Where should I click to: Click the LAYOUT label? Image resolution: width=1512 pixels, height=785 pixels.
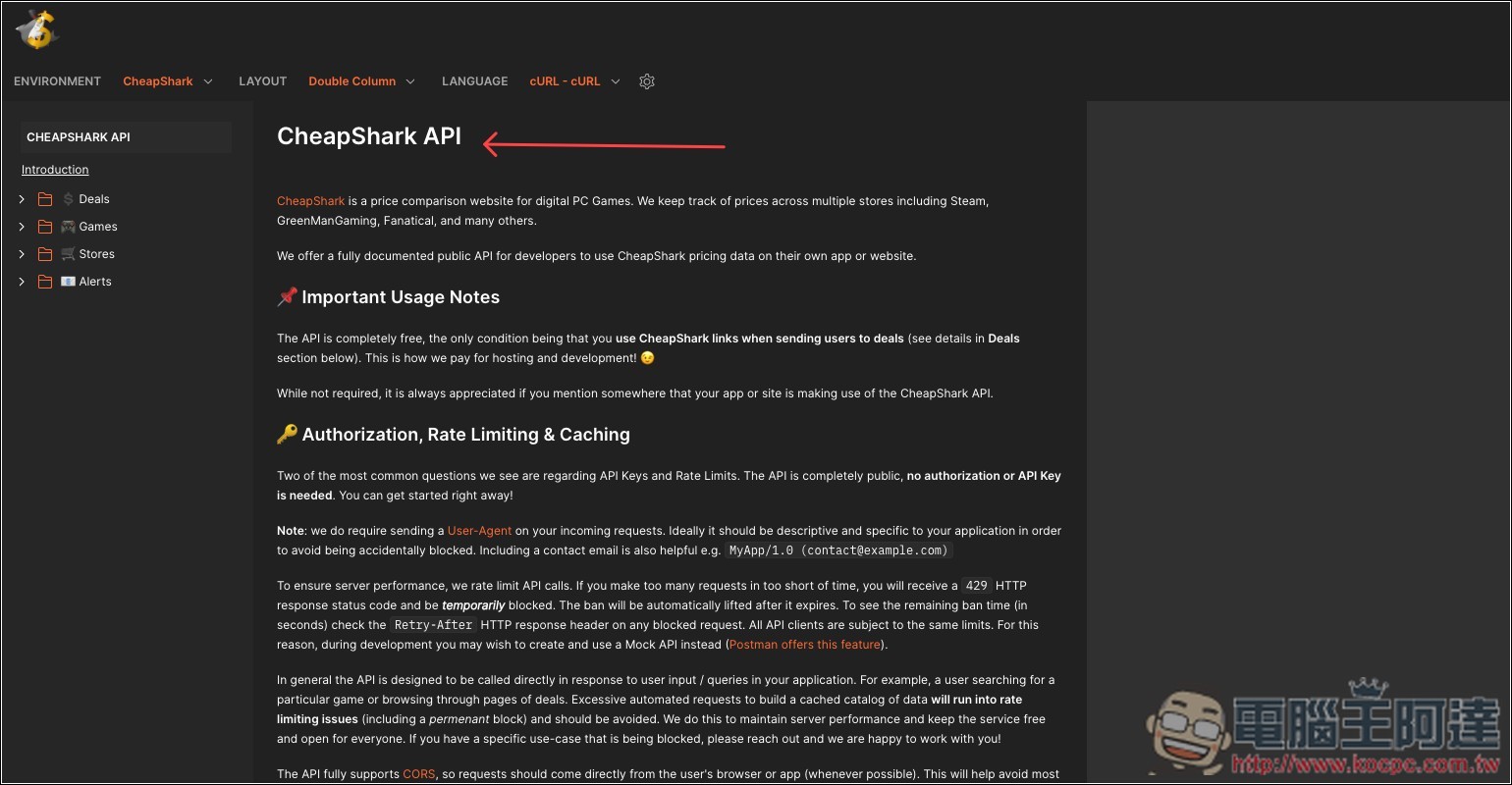pyautogui.click(x=262, y=81)
